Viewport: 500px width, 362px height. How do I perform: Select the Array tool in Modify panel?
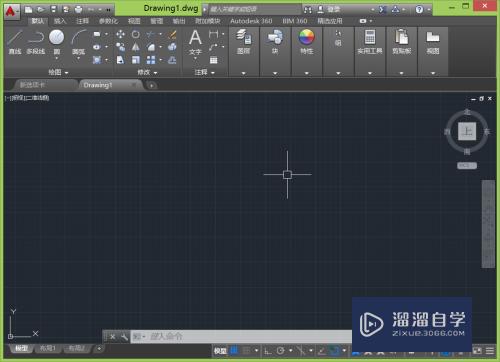click(151, 60)
